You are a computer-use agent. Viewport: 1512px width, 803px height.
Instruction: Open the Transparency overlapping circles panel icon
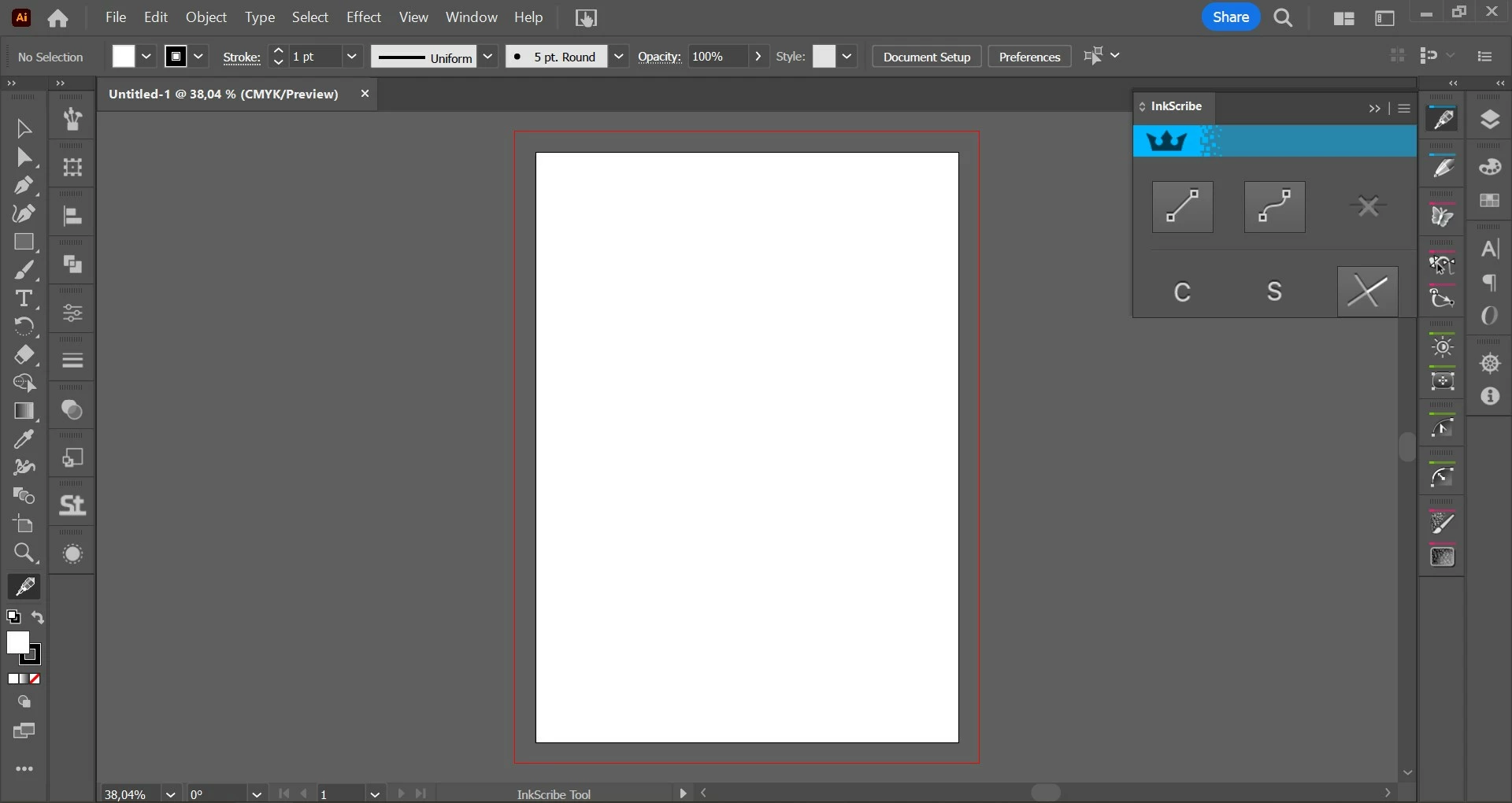pos(72,410)
